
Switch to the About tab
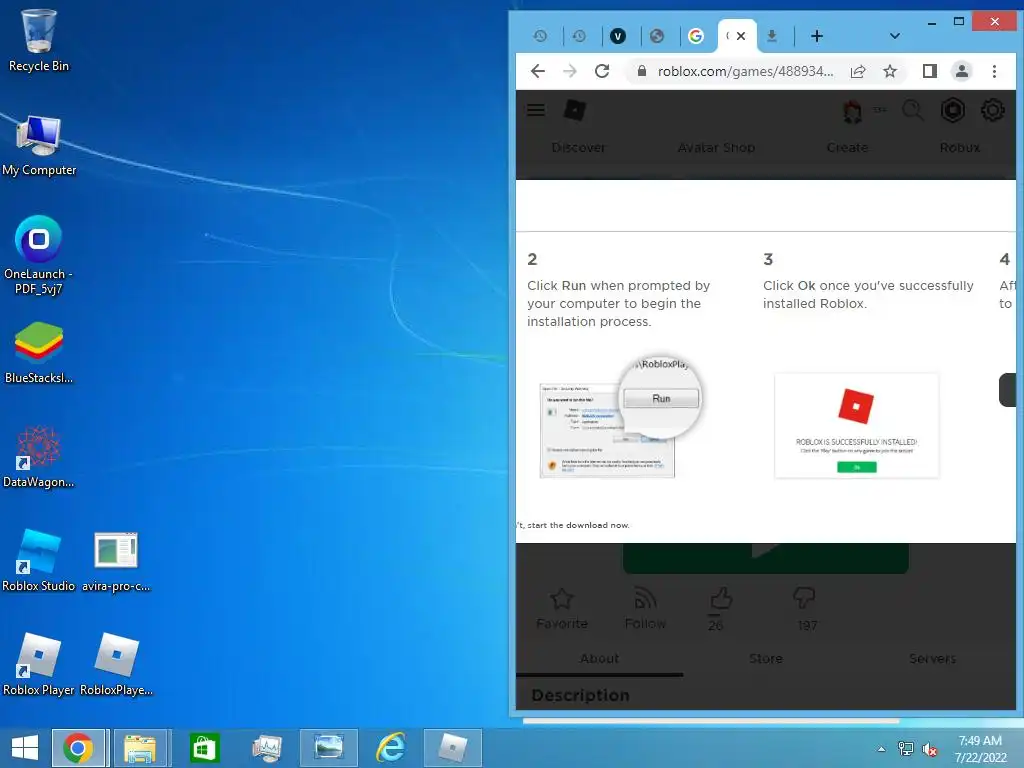(599, 658)
